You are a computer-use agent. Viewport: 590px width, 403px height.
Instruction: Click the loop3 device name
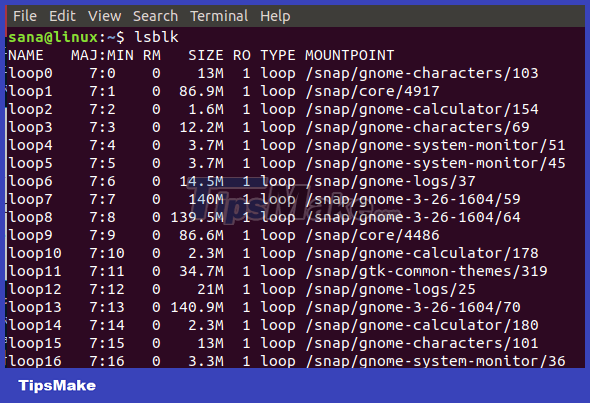30,127
